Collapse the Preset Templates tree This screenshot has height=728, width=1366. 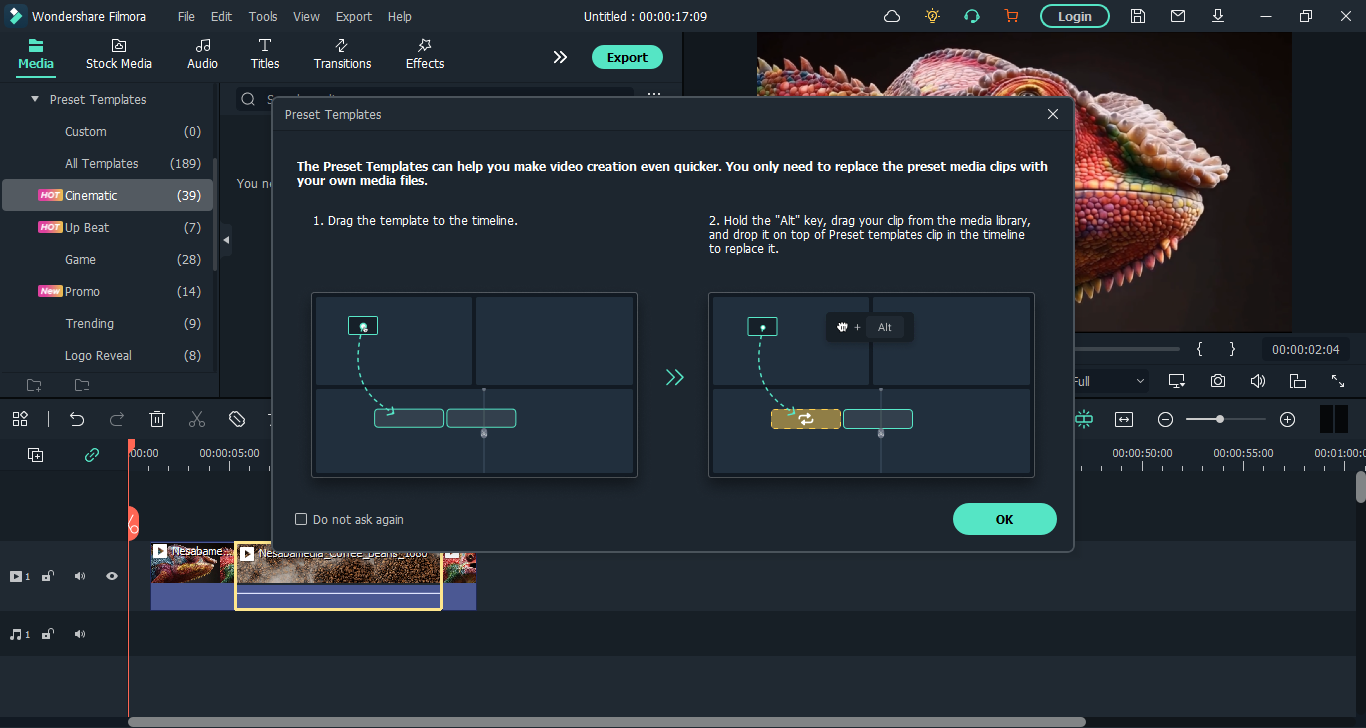35,100
